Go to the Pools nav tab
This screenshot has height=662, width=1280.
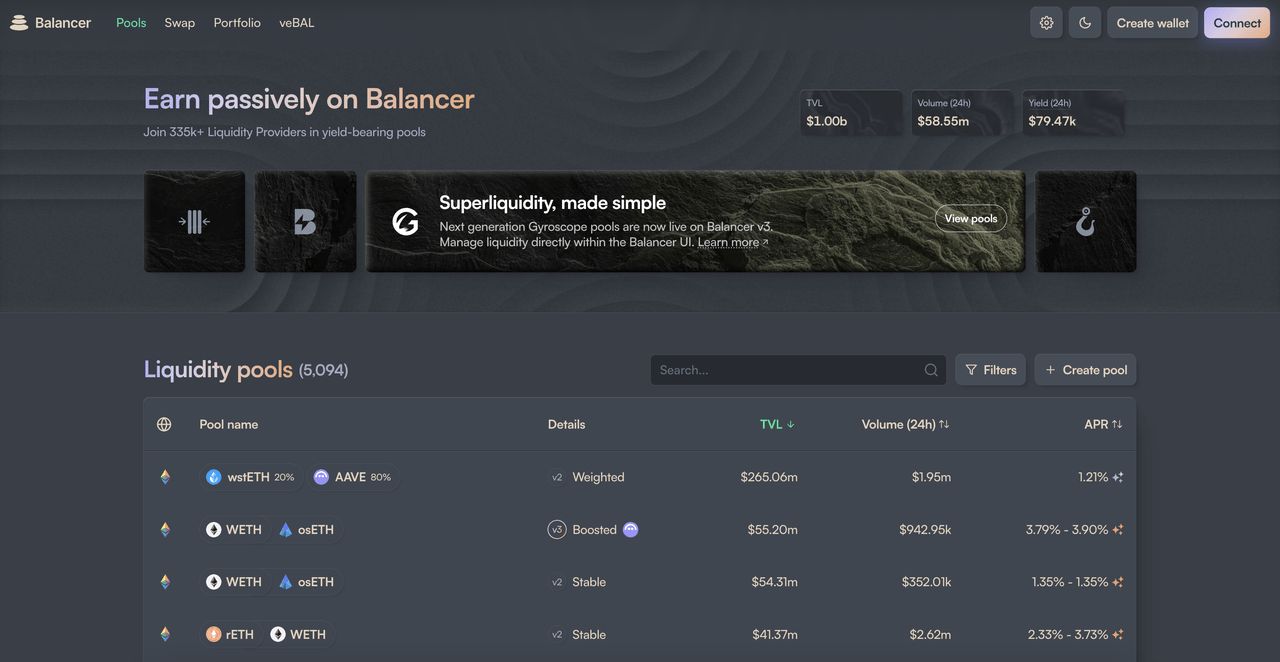131,23
